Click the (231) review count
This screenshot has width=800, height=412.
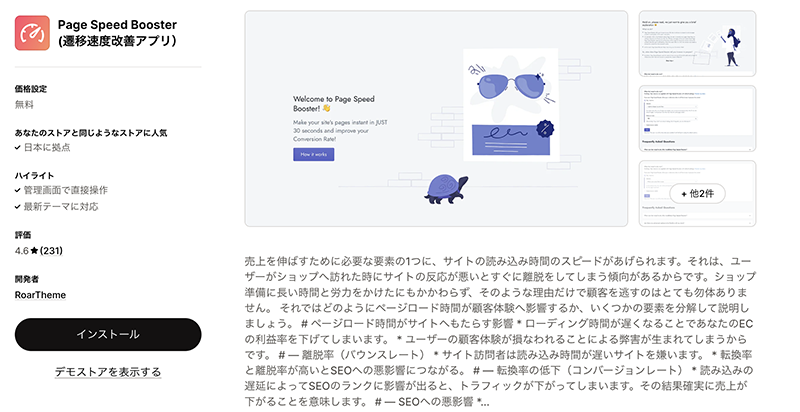click(x=51, y=250)
